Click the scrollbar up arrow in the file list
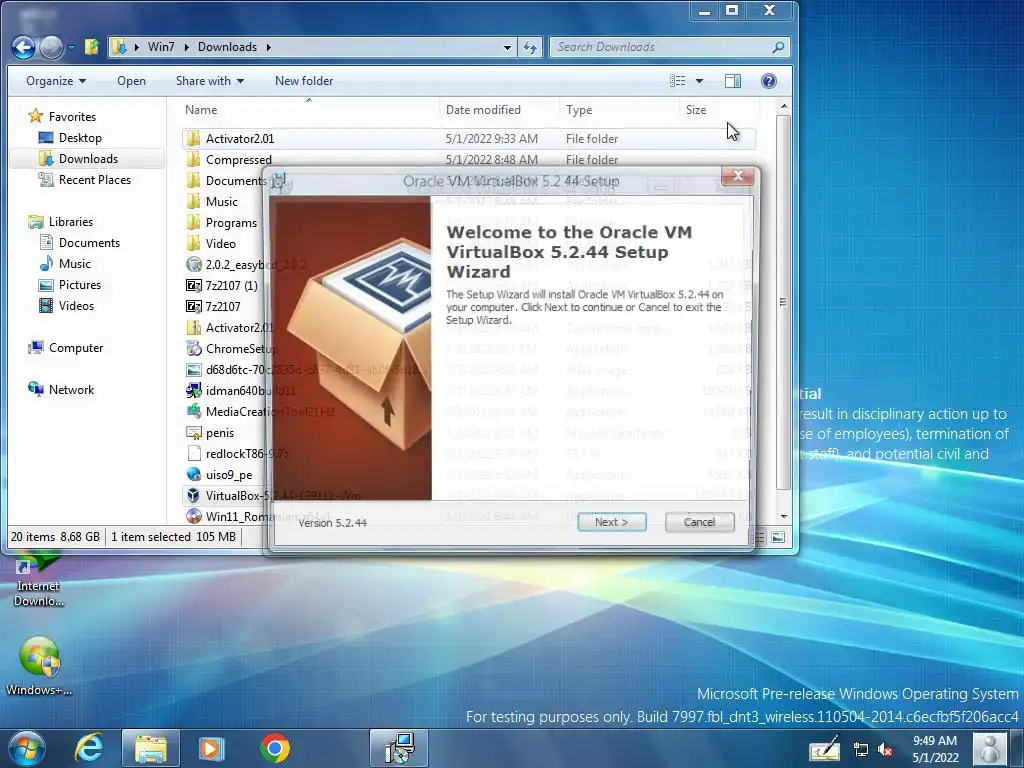The image size is (1024, 768). click(784, 106)
